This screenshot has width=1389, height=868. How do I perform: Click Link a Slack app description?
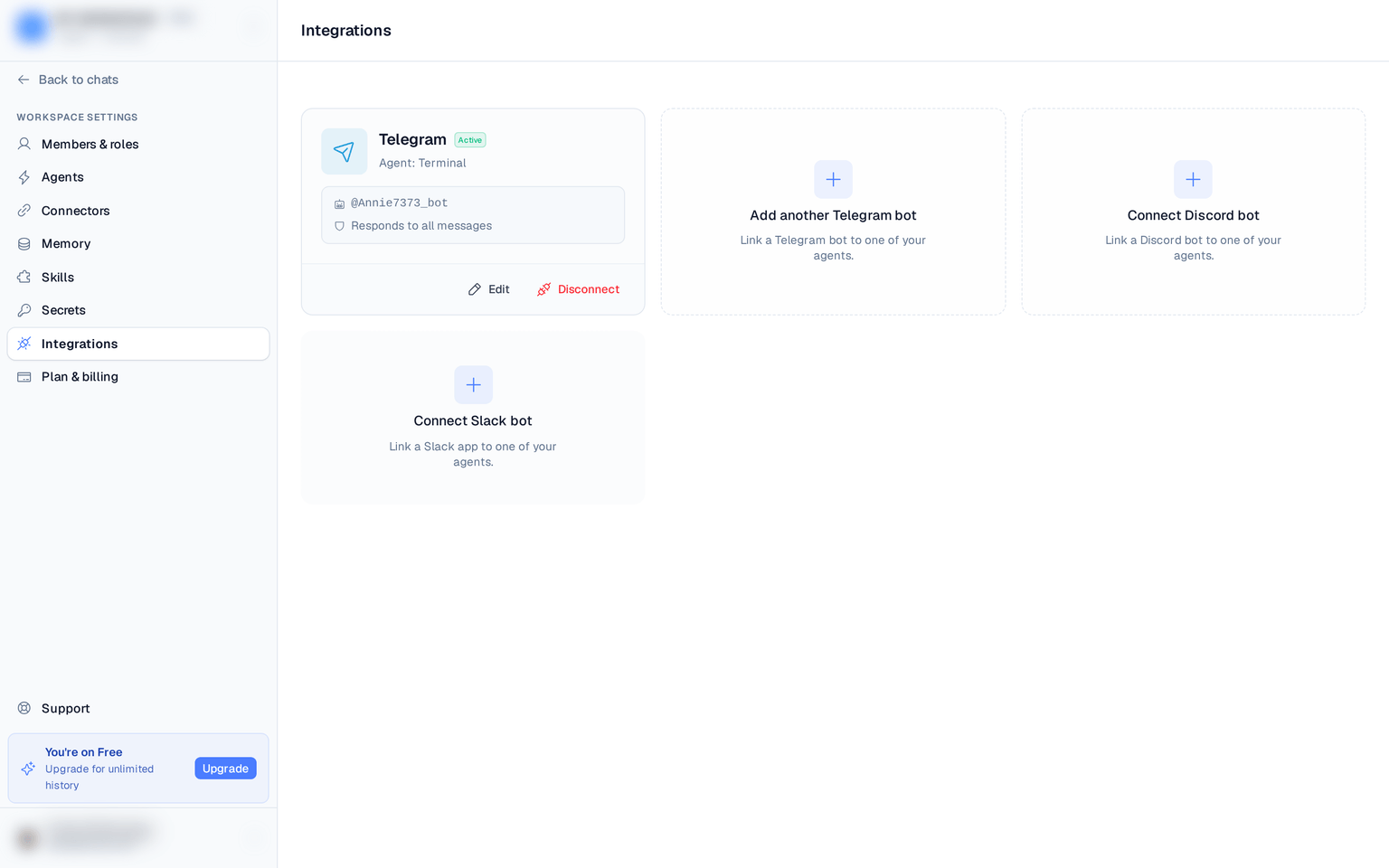pyautogui.click(x=473, y=454)
